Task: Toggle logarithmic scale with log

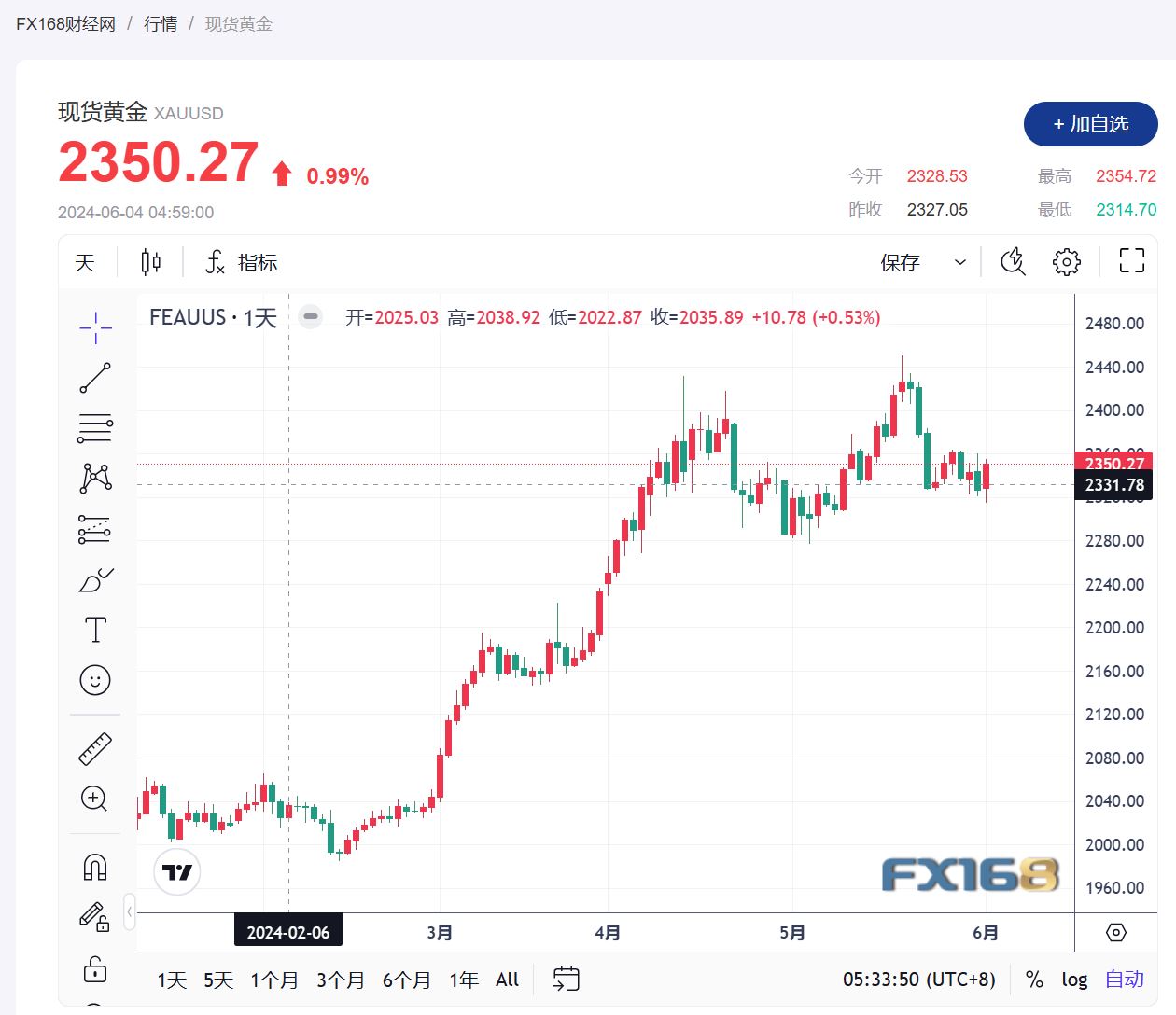Action: (x=1074, y=980)
